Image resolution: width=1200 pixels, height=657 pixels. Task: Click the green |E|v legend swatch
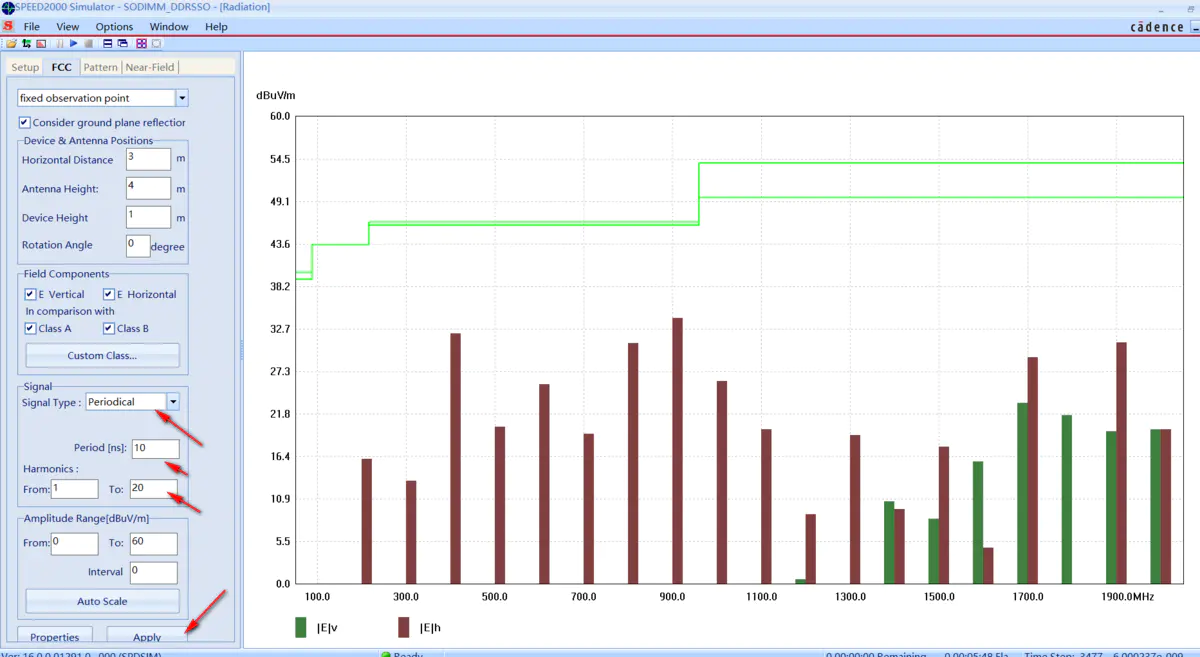pos(300,627)
